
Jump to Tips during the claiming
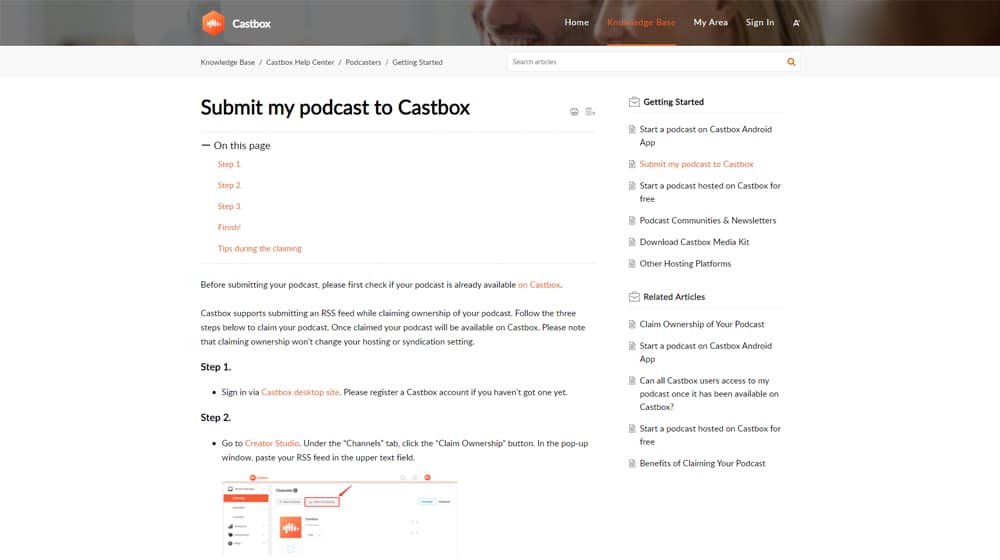tap(260, 249)
